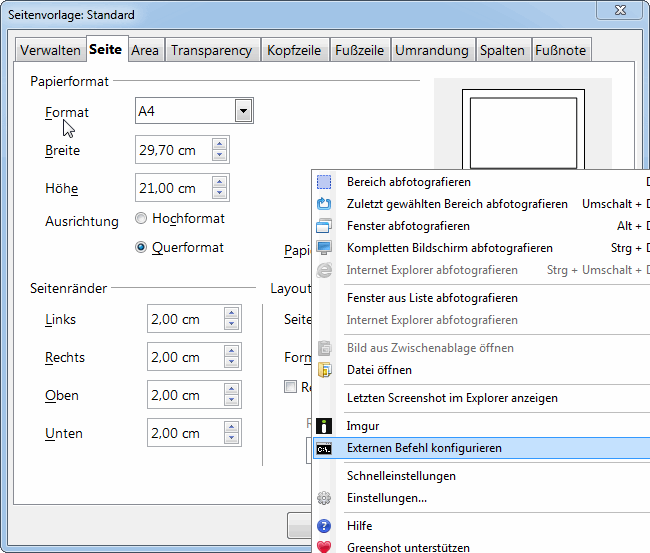
Task: Decrease the Höhe value with down arrow
Action: [x=219, y=193]
